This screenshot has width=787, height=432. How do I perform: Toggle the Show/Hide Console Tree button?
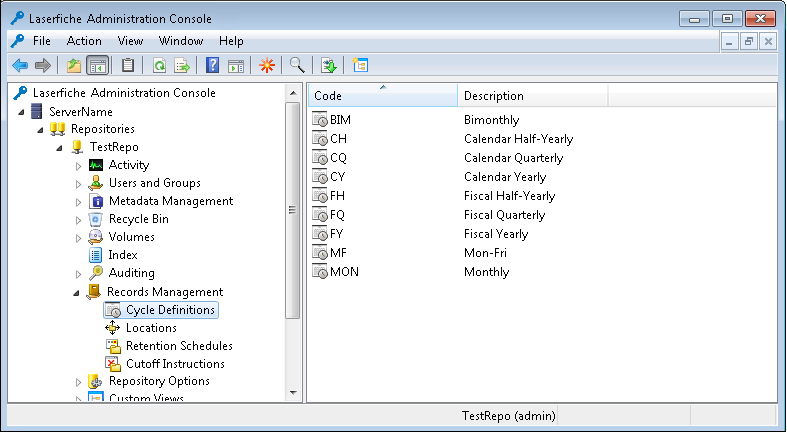coord(97,65)
